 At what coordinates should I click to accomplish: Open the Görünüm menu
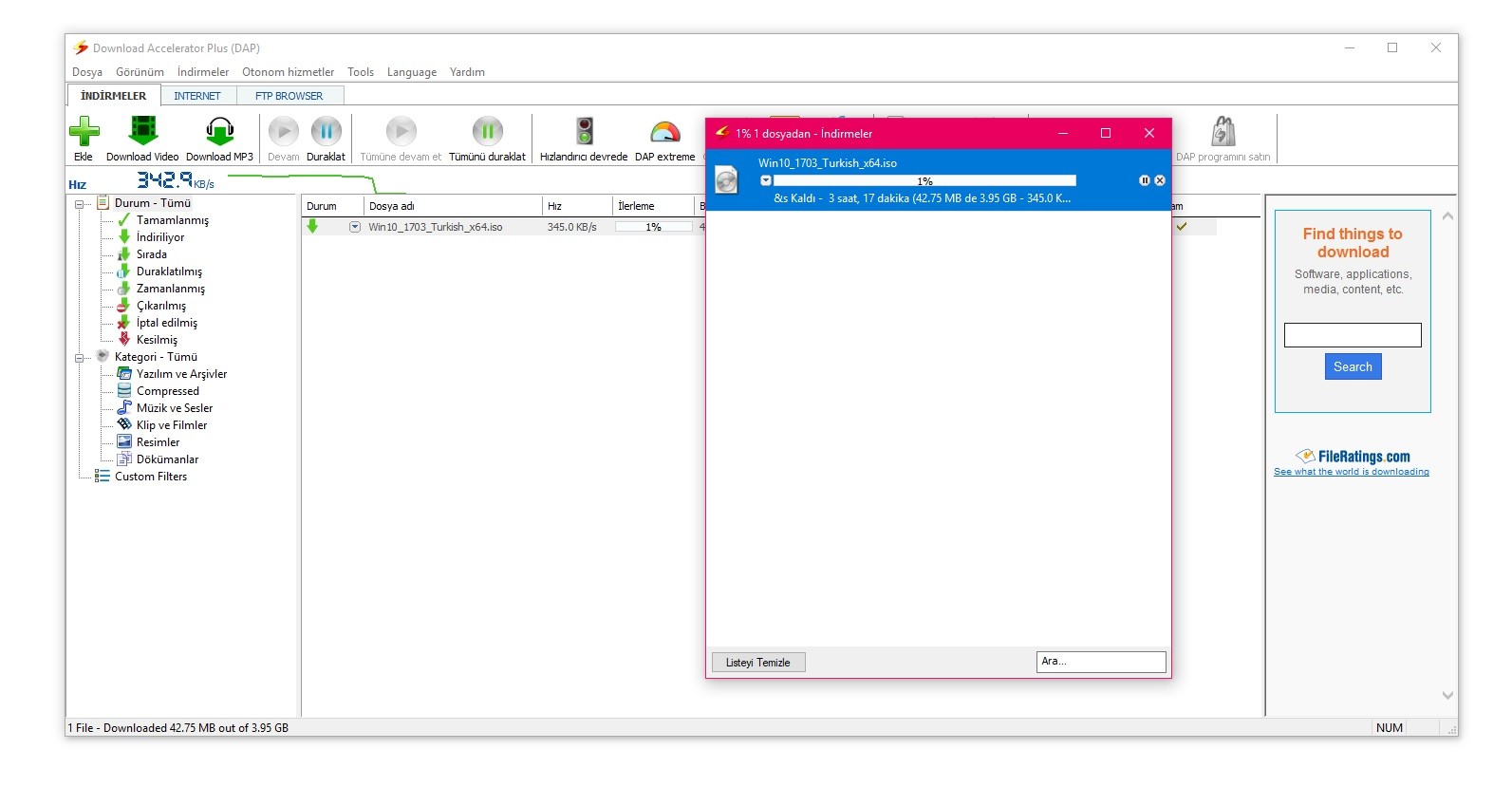[x=140, y=72]
